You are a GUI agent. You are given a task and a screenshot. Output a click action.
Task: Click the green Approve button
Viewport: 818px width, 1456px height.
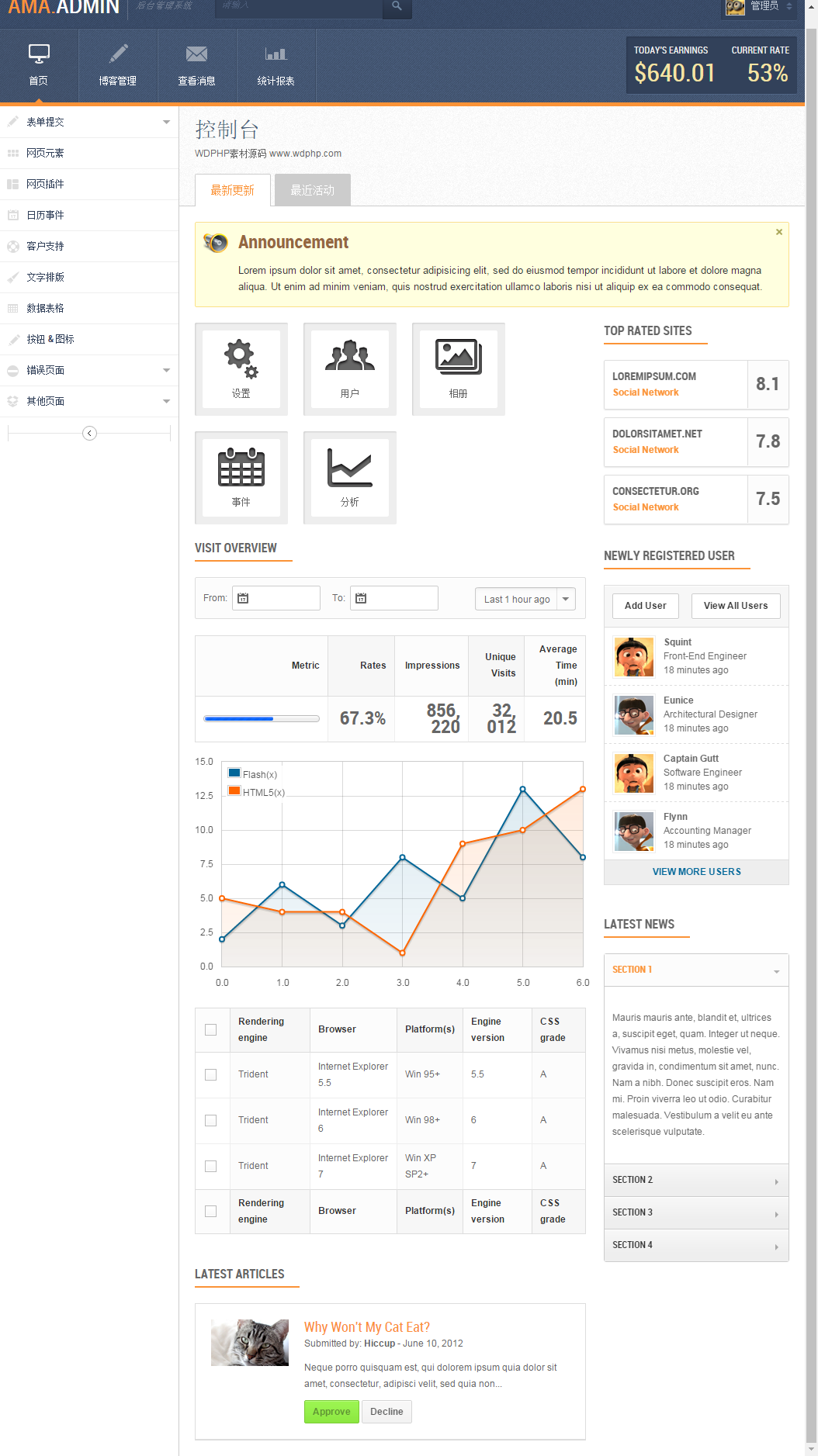pos(331,1411)
